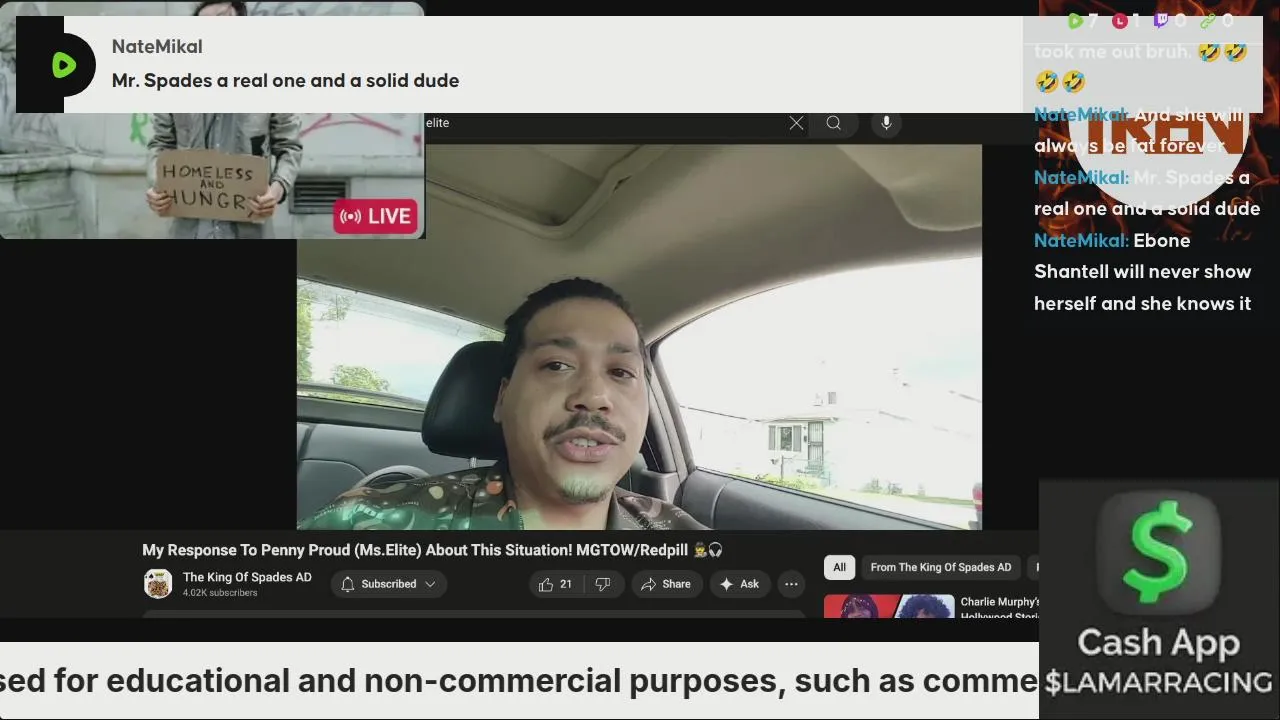1280x720 pixels.
Task: Click the Share button
Action: tap(665, 584)
